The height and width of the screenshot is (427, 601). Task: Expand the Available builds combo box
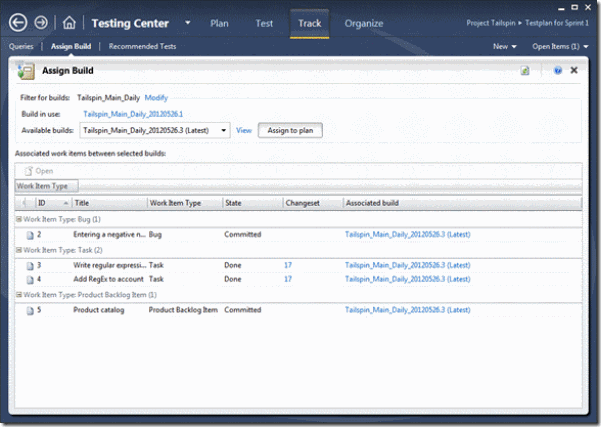[225, 130]
